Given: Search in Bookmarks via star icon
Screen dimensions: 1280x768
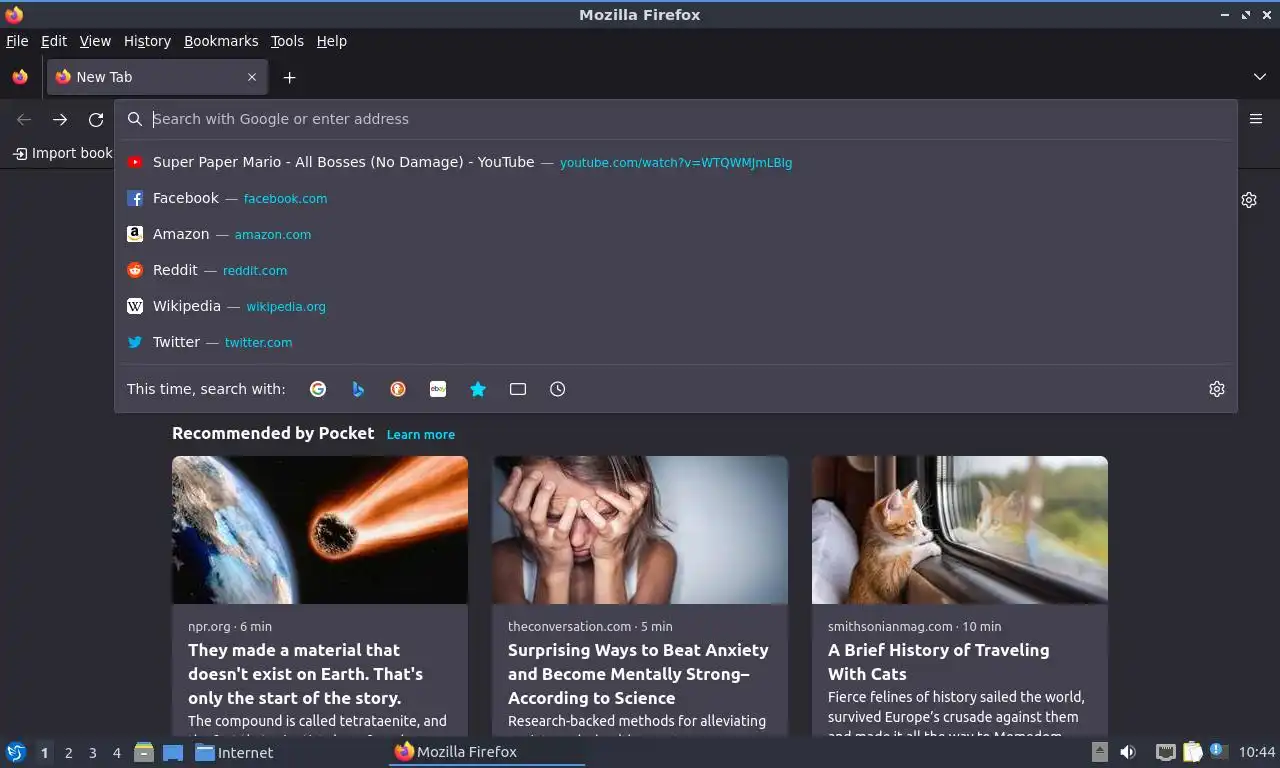Looking at the screenshot, I should 478,389.
